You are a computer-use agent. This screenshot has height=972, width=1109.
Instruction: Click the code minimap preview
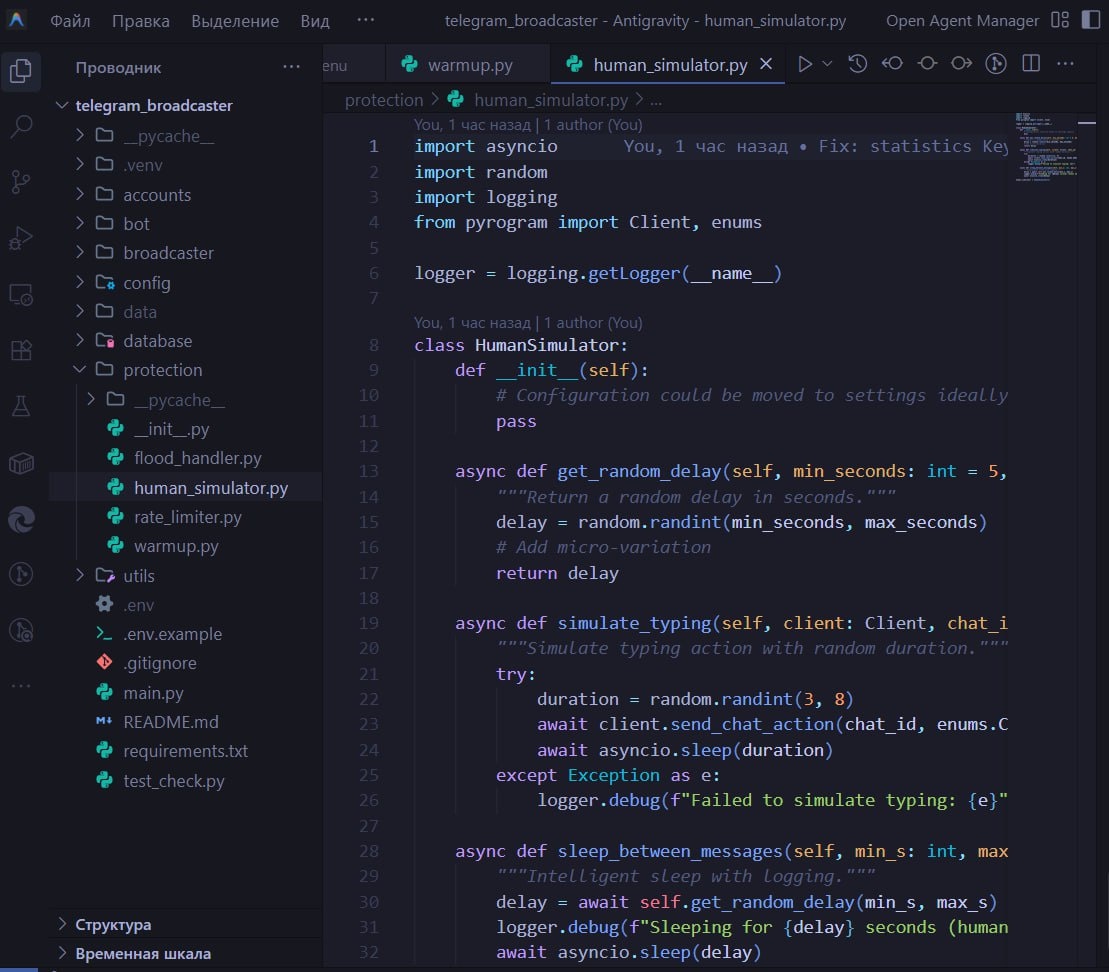(1046, 146)
